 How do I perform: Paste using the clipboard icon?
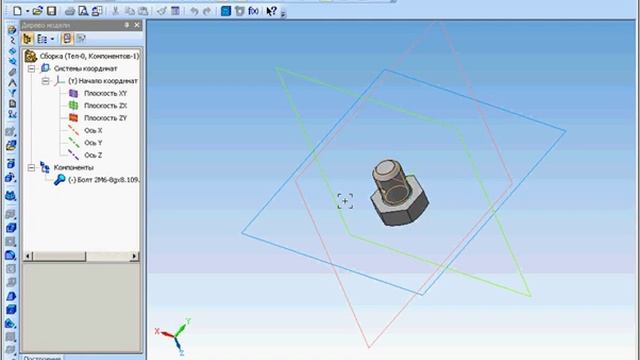coord(143,11)
